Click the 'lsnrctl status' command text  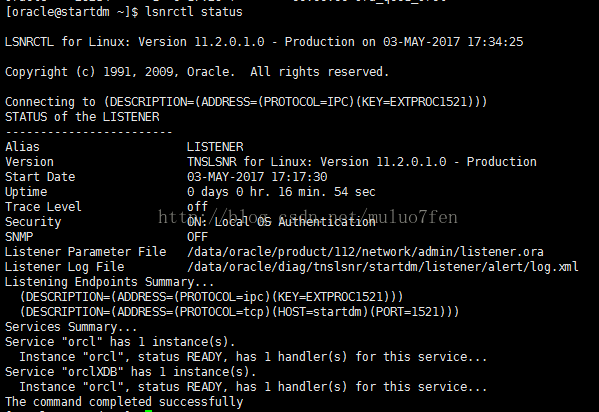click(194, 12)
